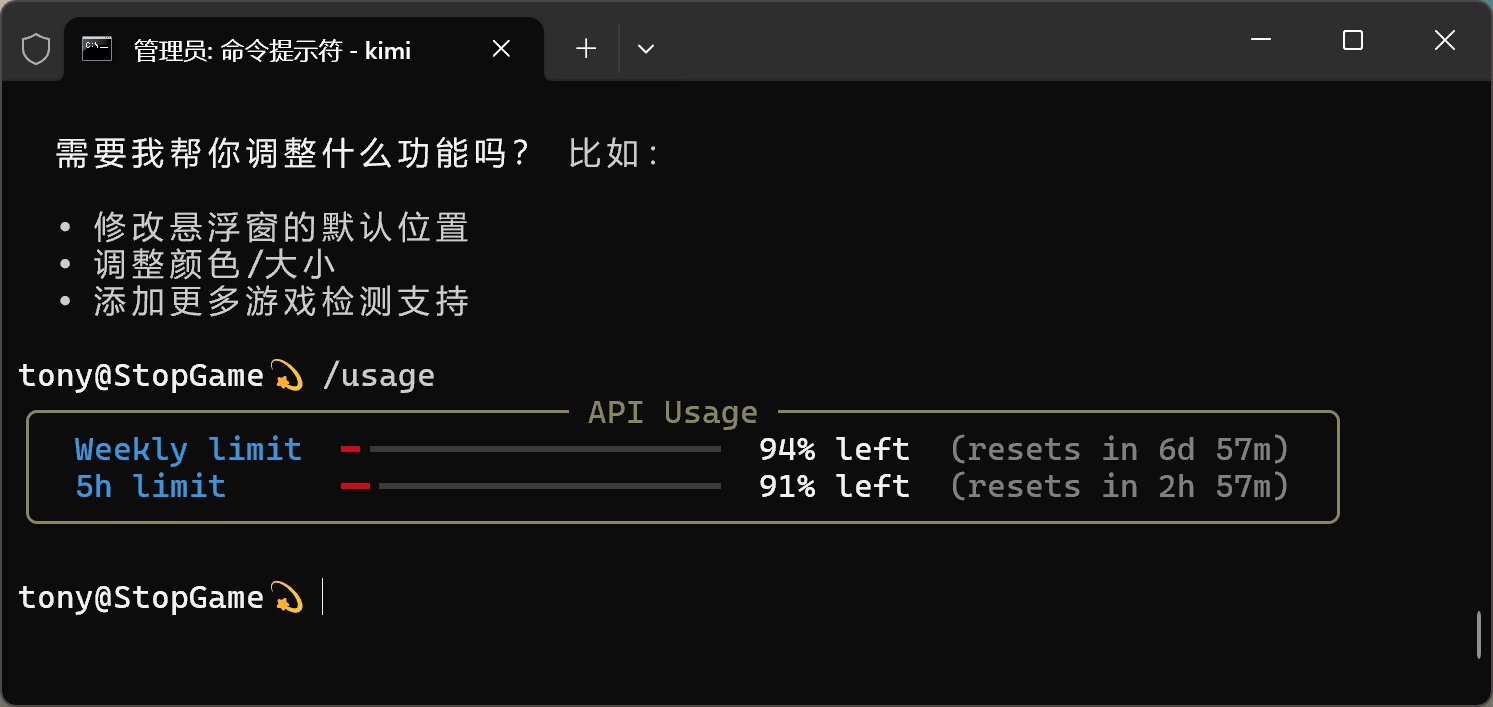Close the 命令提示符 - kimi tab
This screenshot has width=1493, height=707.
click(502, 48)
